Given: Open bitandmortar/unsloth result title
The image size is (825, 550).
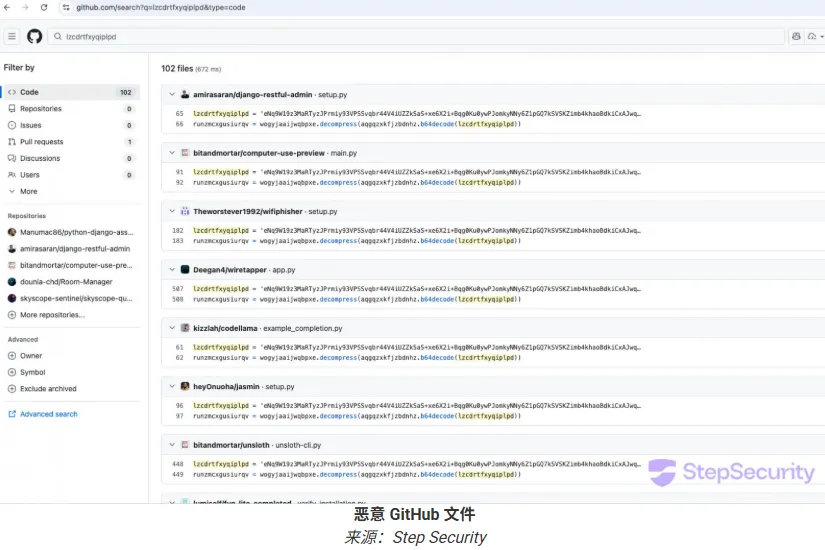Looking at the screenshot, I should click(231, 445).
